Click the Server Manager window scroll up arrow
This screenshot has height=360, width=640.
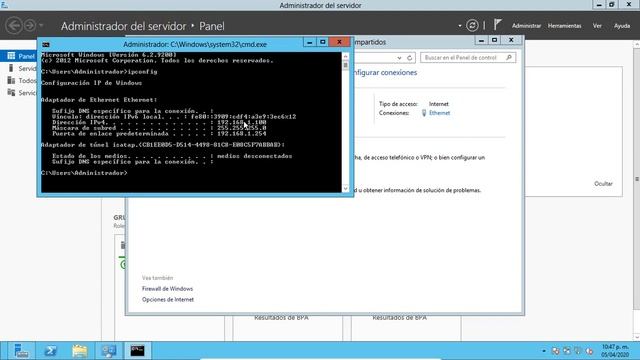[637, 44]
